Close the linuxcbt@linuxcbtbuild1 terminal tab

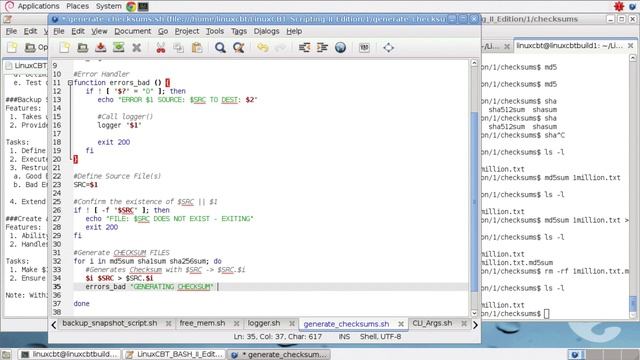[630, 46]
